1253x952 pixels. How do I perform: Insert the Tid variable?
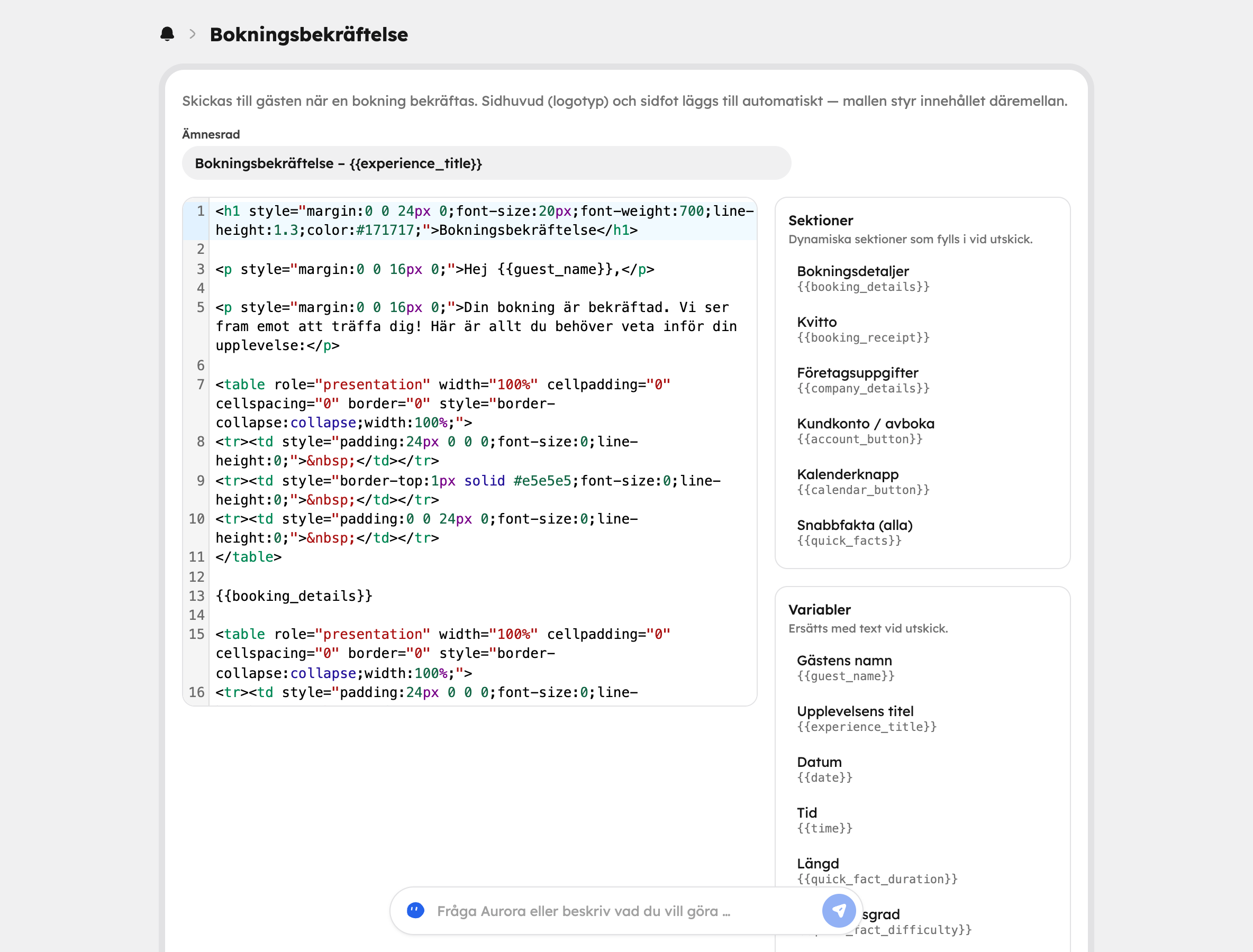(x=922, y=820)
